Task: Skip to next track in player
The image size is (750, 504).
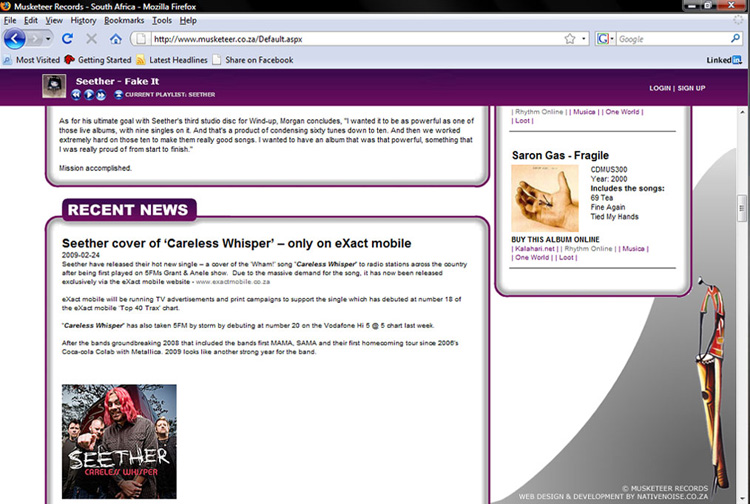Action: point(101,95)
